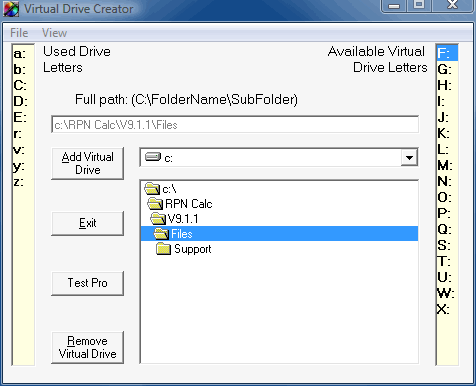This screenshot has height=386, width=476.
Task: Click the Test Pro button
Action: [x=88, y=283]
